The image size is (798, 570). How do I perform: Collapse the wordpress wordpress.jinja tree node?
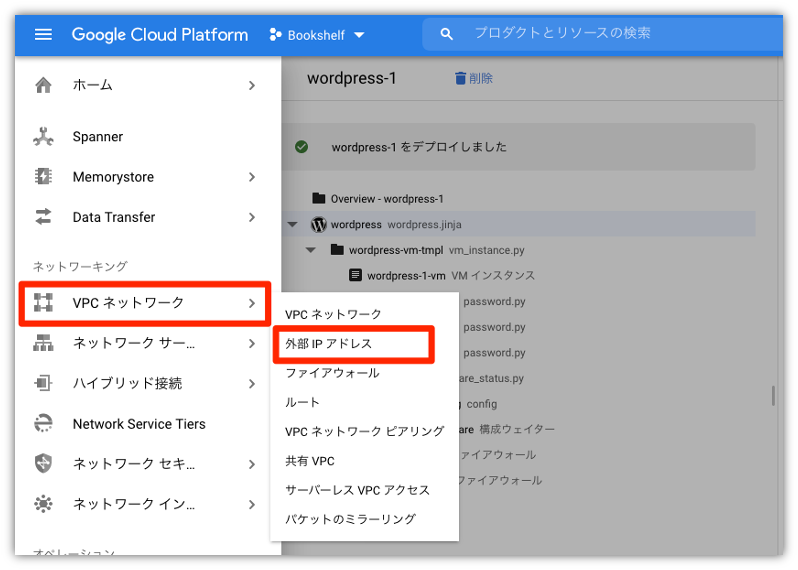tap(293, 224)
